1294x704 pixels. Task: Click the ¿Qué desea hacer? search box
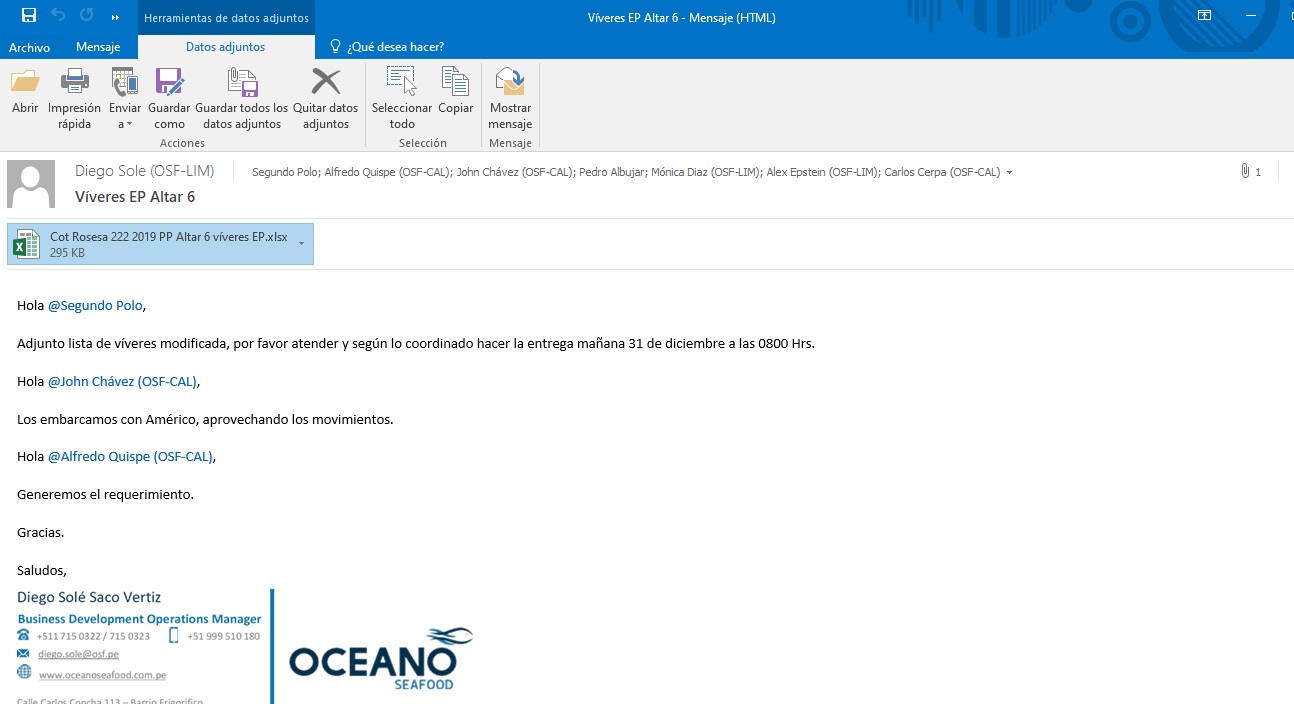pyautogui.click(x=395, y=47)
